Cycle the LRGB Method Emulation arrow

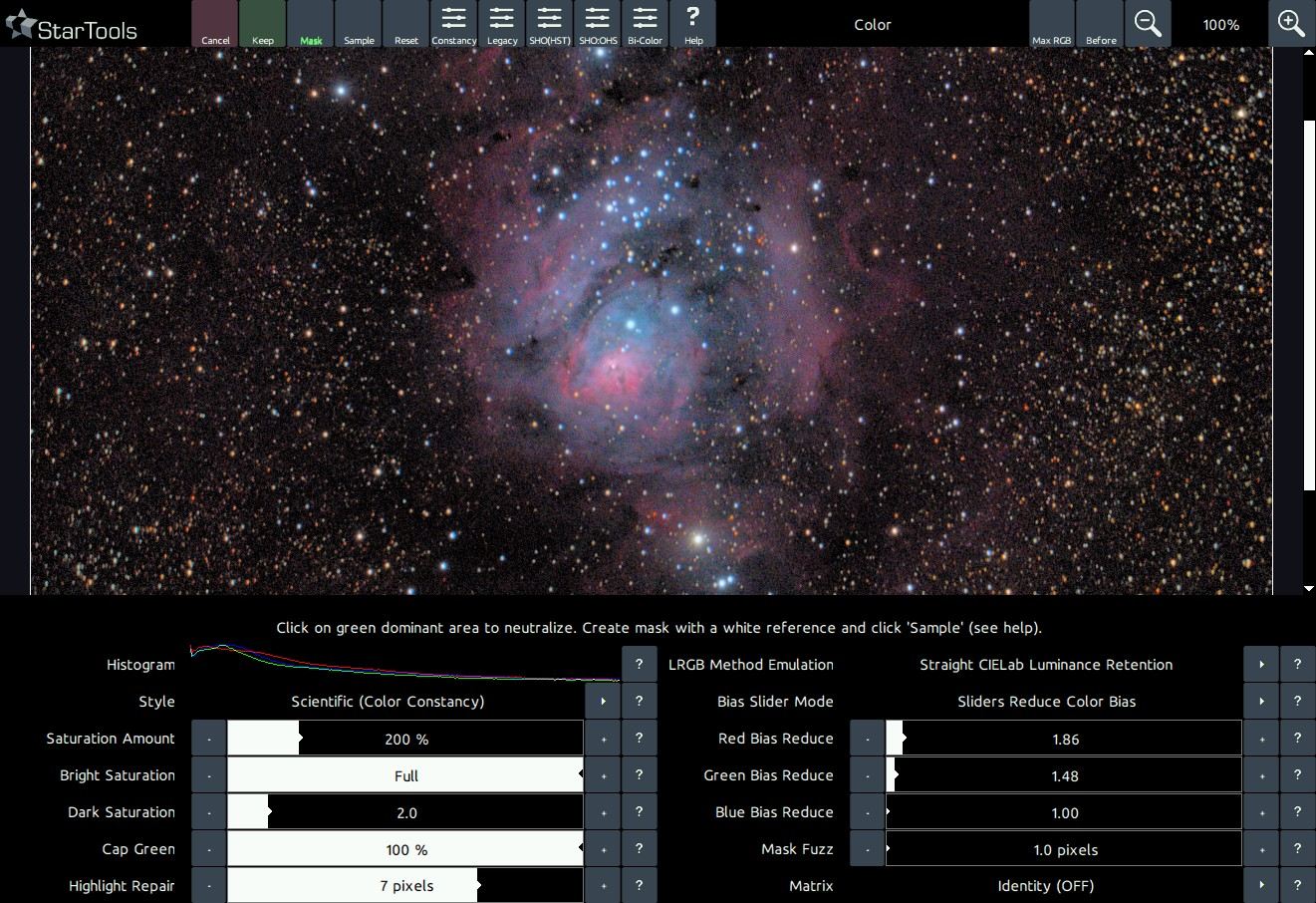pyautogui.click(x=1261, y=665)
